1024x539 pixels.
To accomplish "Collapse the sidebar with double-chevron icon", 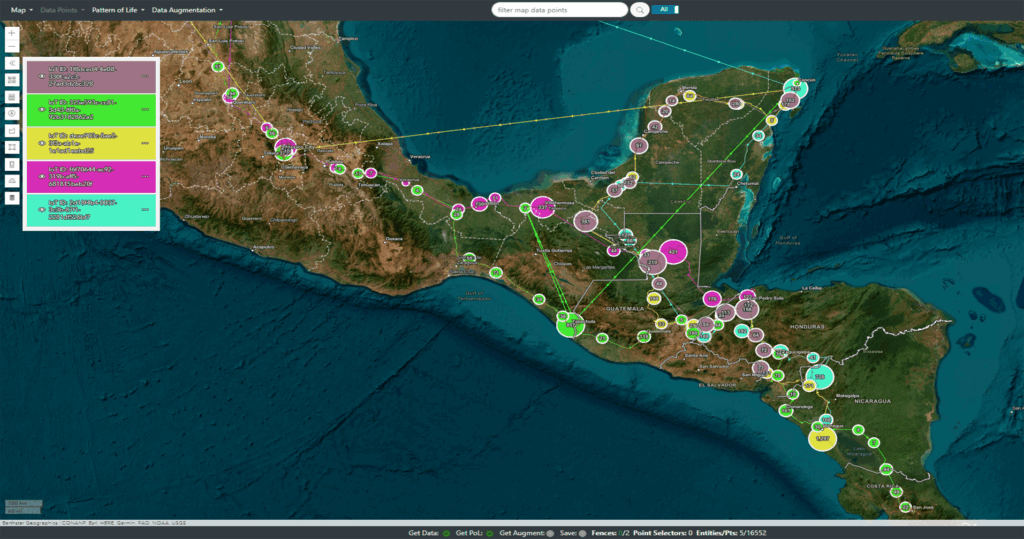I will click(12, 63).
